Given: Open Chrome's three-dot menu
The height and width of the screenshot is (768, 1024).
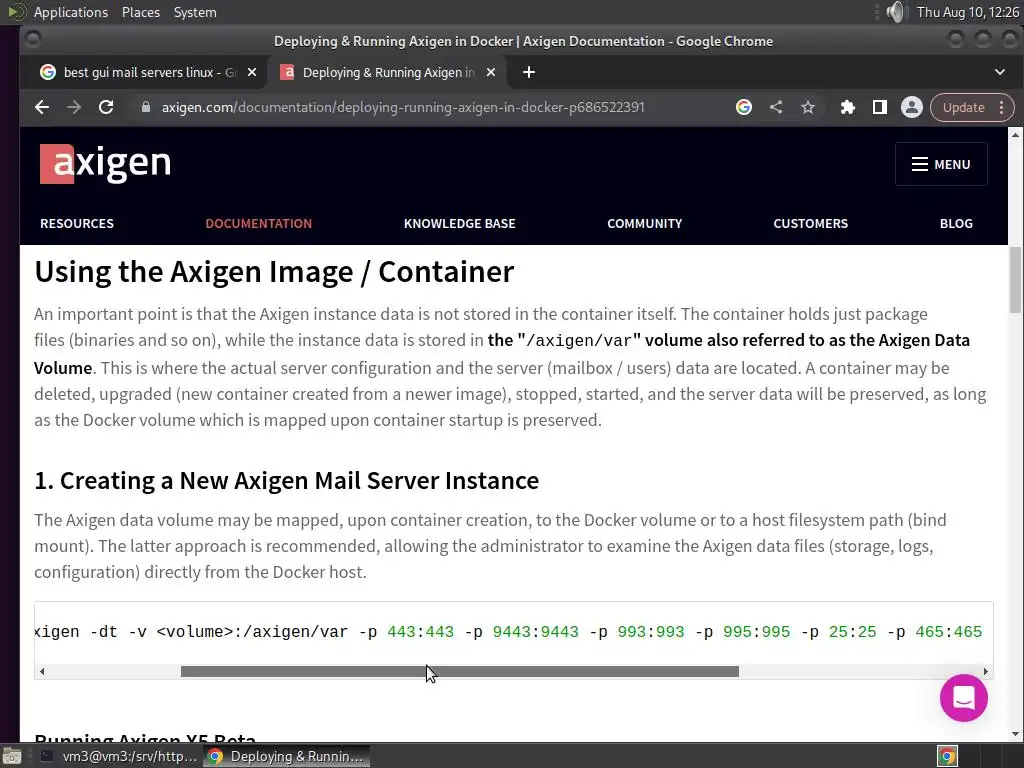Looking at the screenshot, I should (x=1002, y=107).
